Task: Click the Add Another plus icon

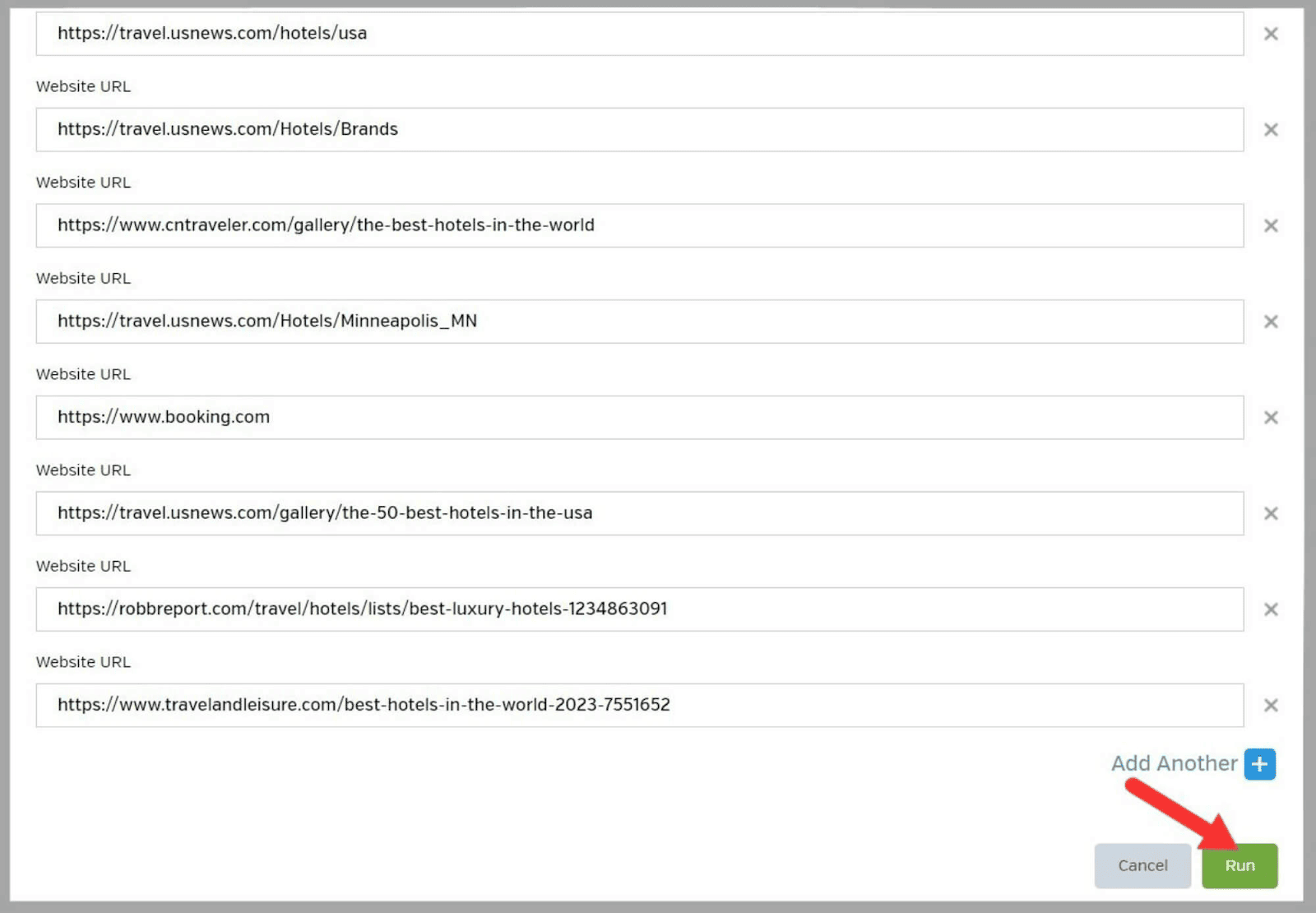Action: 1258,763
